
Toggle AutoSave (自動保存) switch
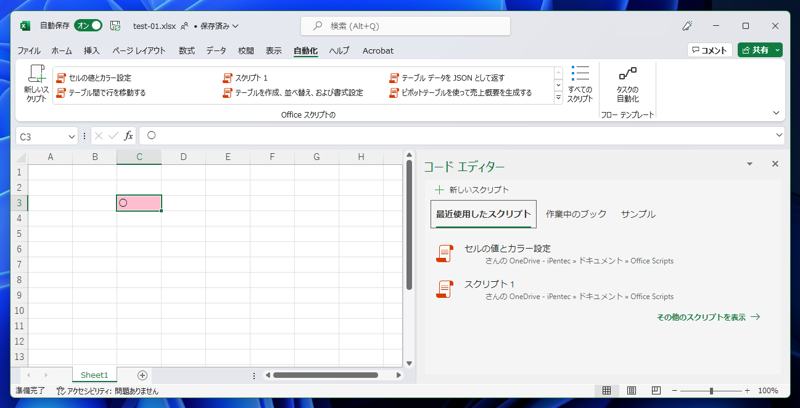[88, 26]
